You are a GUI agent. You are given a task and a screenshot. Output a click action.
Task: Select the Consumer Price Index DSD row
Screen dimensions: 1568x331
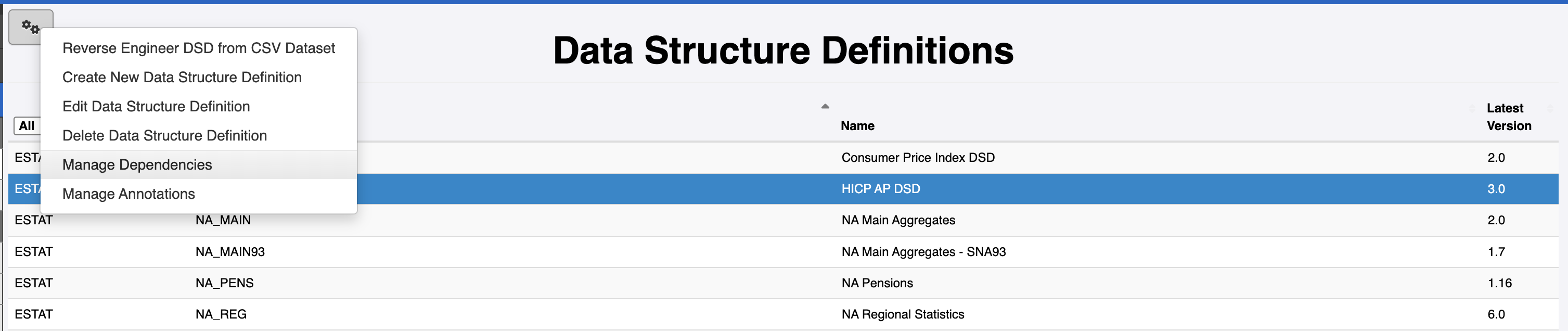click(783, 158)
